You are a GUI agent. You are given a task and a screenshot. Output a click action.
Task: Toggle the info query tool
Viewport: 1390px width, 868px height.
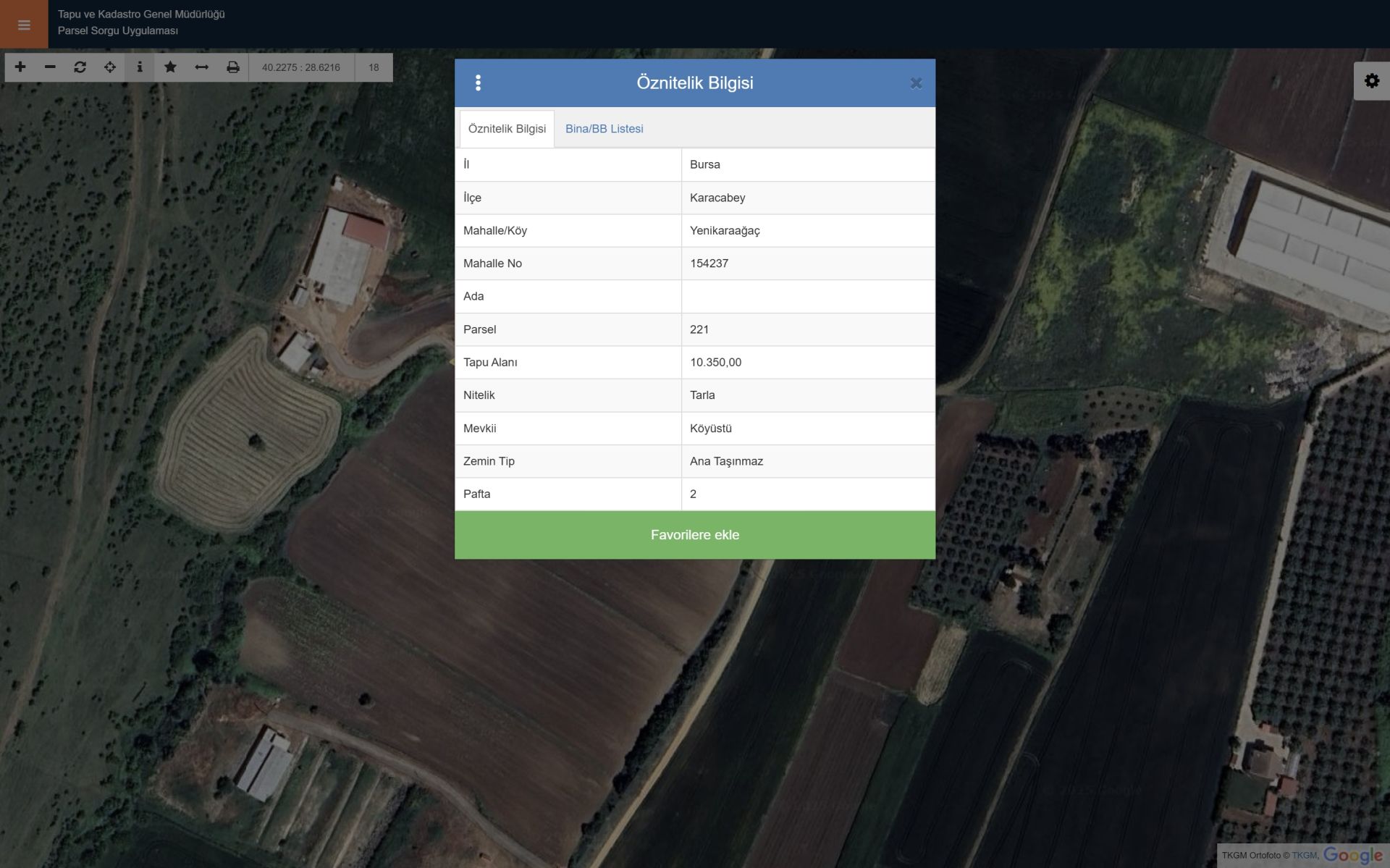140,67
